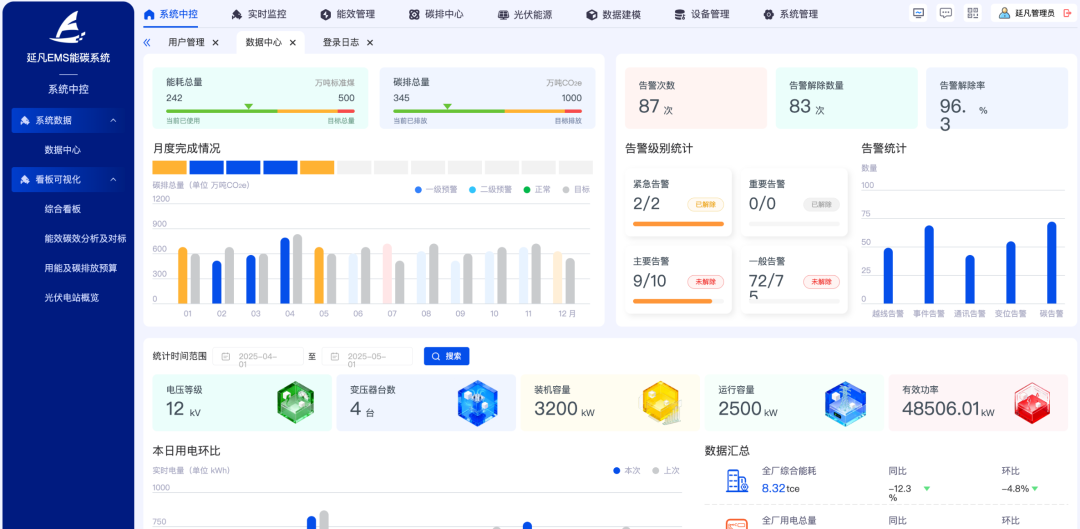Click the 能耗总量 progress bar marker
Screen dimensions: 1080x529
point(249,106)
